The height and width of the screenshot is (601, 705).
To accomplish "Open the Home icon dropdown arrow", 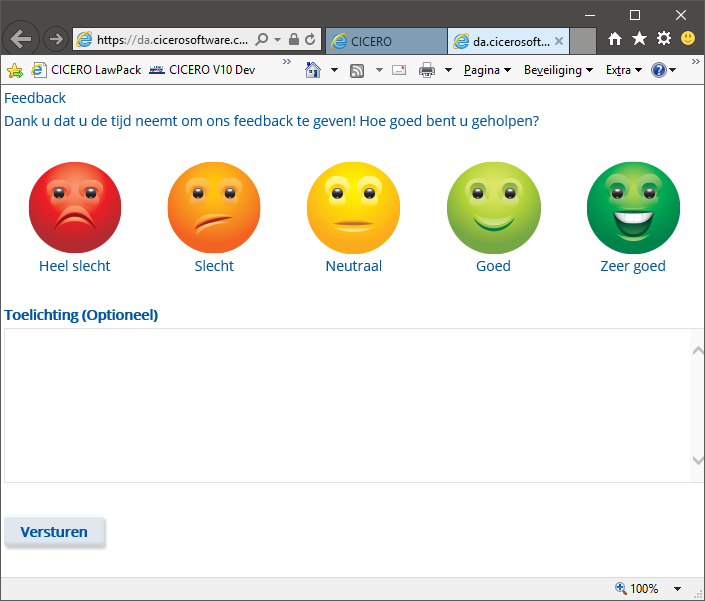I will pyautogui.click(x=334, y=70).
